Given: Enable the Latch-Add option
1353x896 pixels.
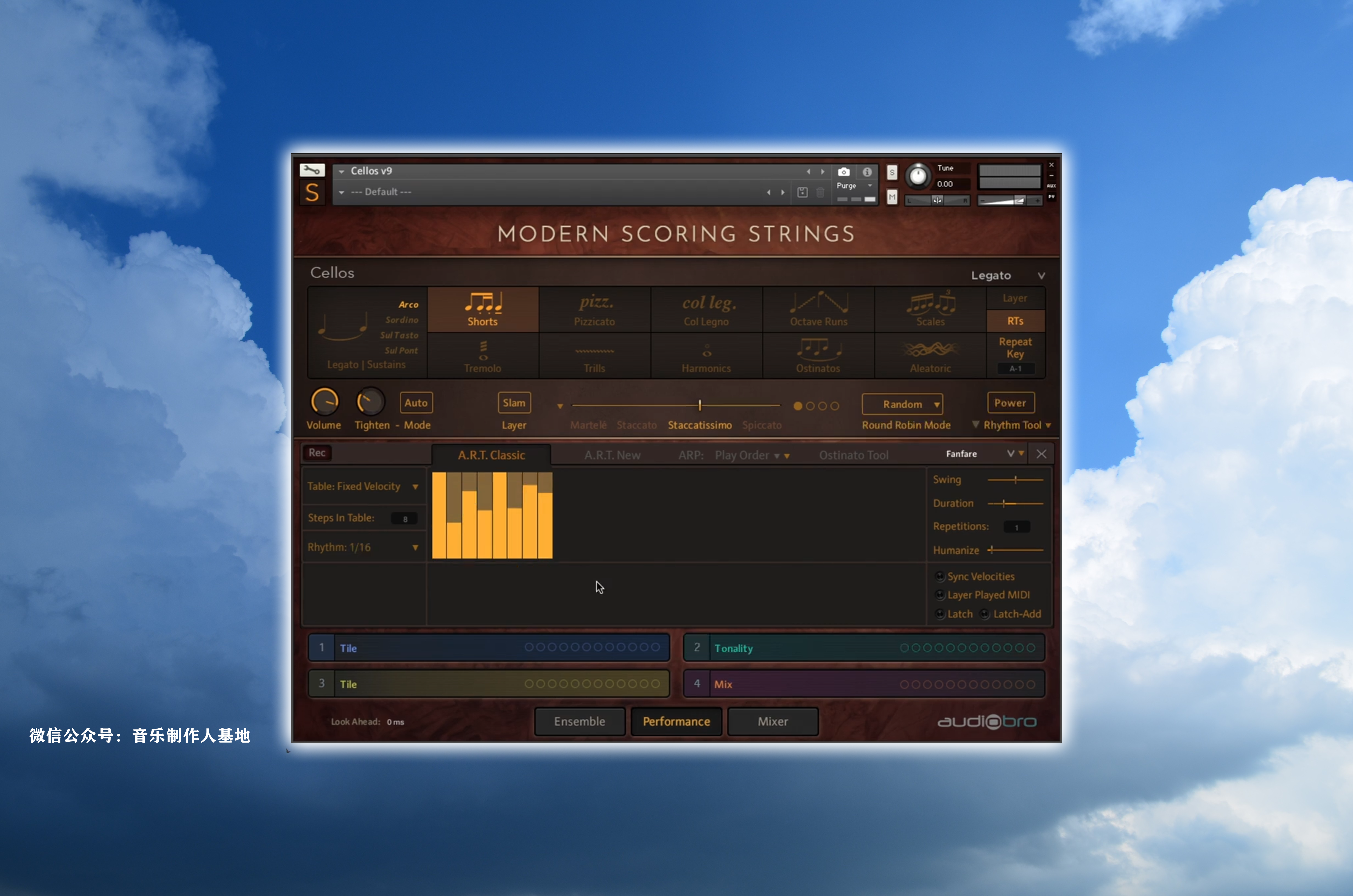Looking at the screenshot, I should [985, 614].
